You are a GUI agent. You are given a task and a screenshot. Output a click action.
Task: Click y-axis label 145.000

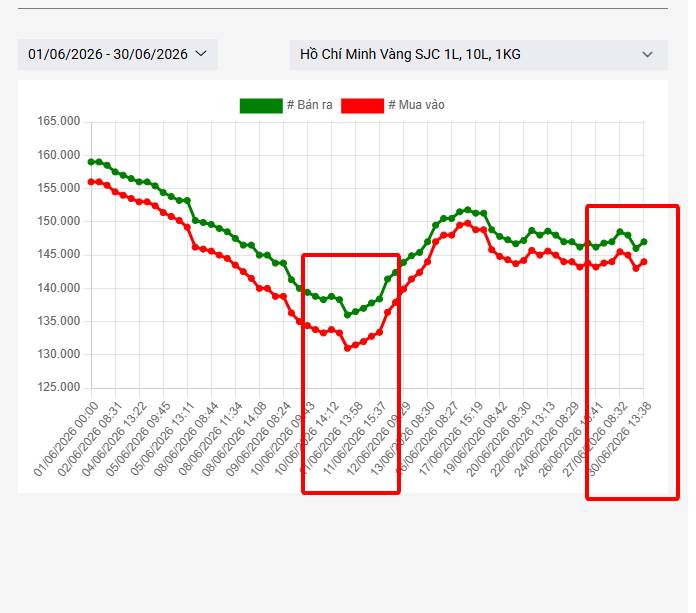[59, 254]
